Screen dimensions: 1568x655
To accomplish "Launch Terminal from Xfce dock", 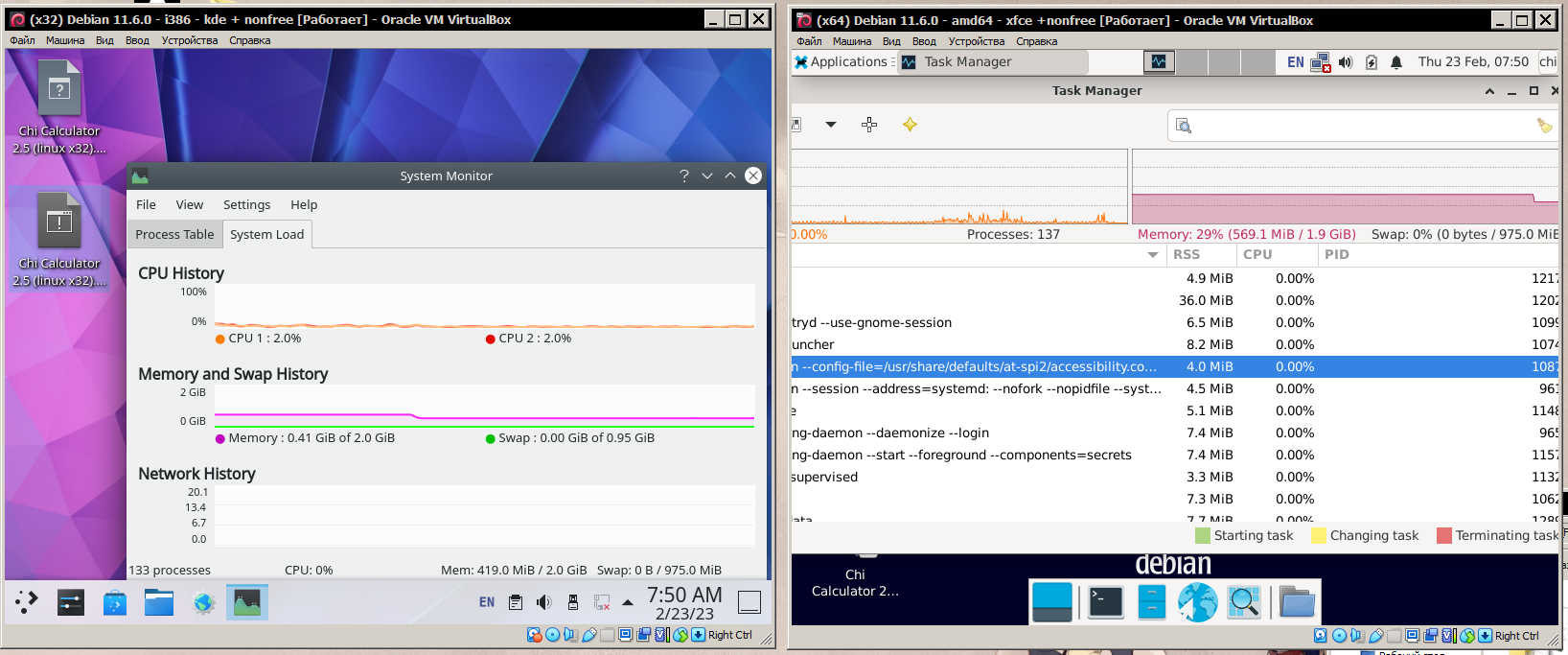I will point(1106,602).
